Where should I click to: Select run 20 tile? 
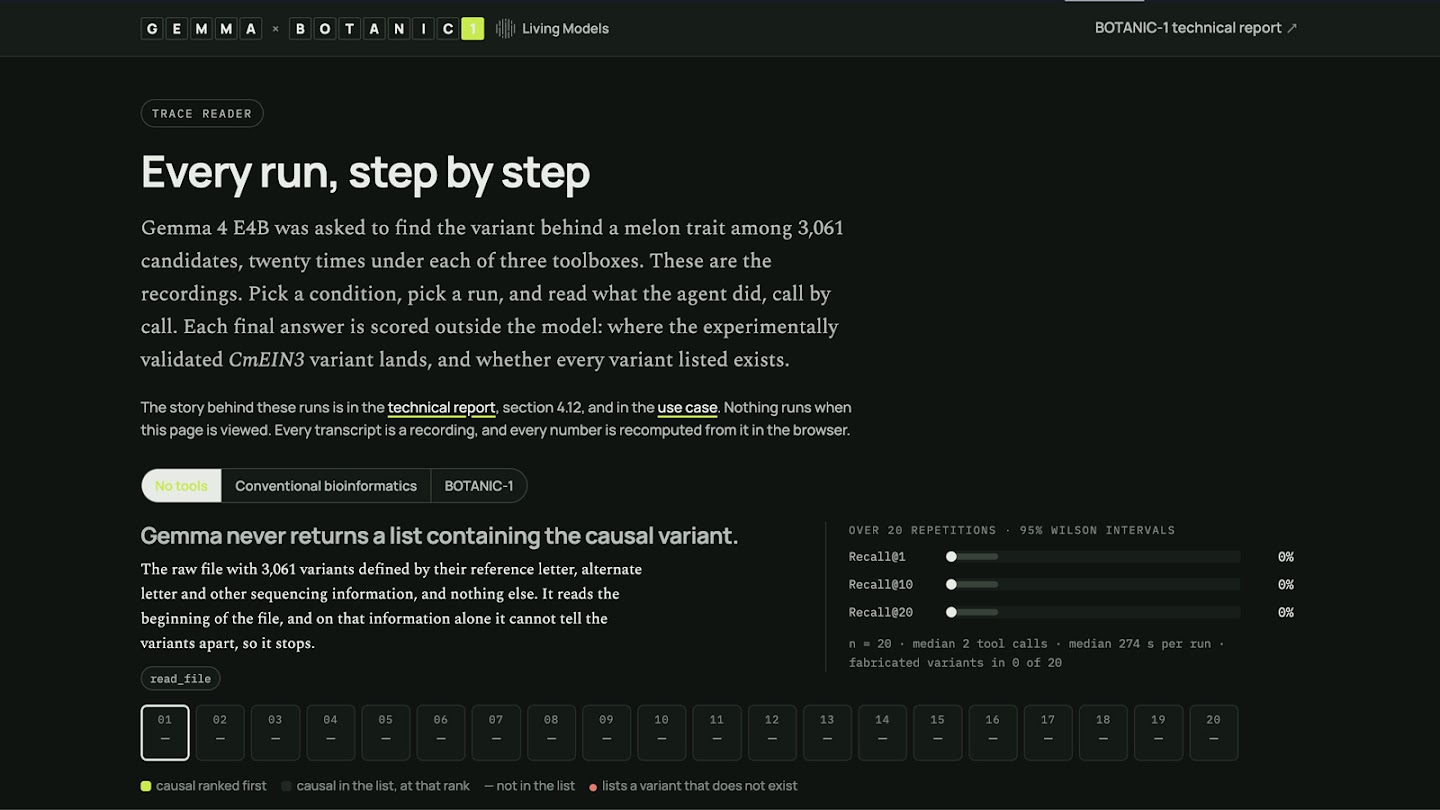pyautogui.click(x=1214, y=732)
